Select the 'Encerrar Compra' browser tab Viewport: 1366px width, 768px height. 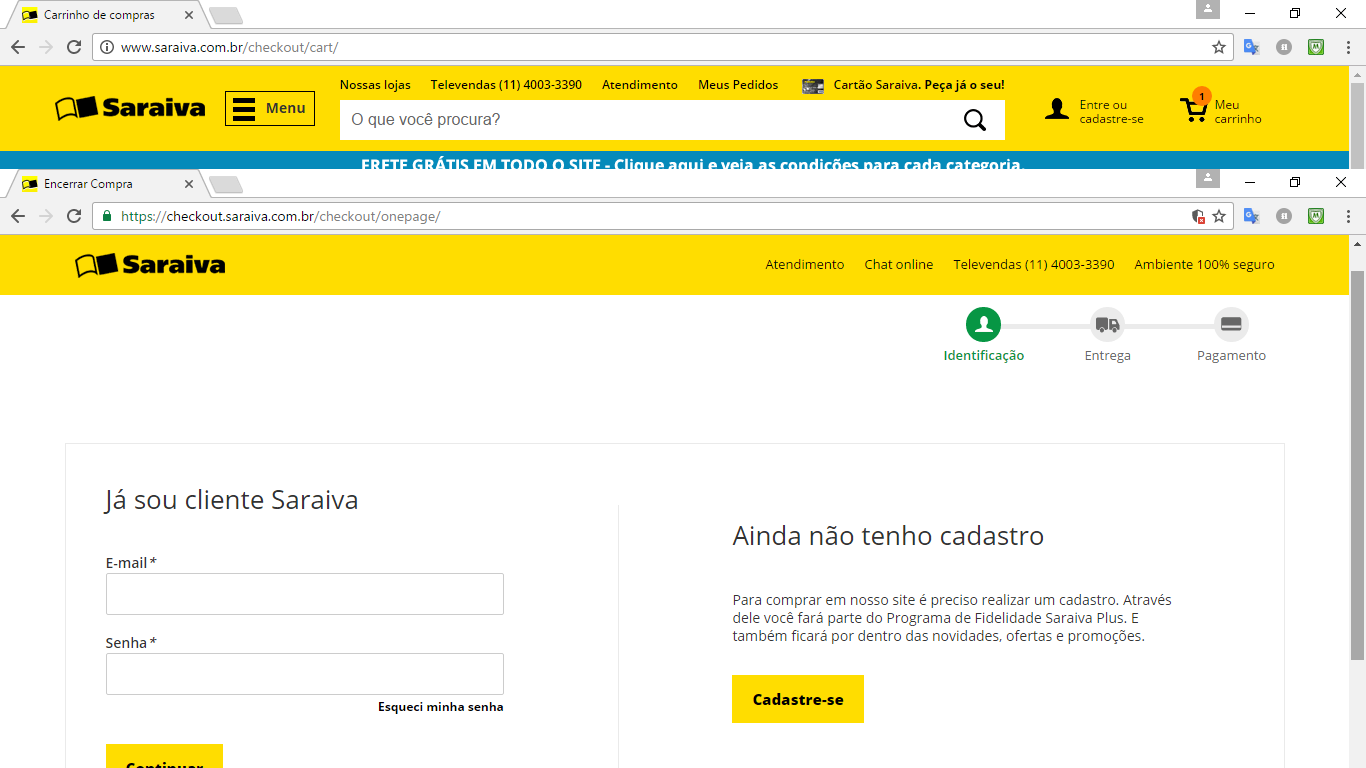pos(105,184)
